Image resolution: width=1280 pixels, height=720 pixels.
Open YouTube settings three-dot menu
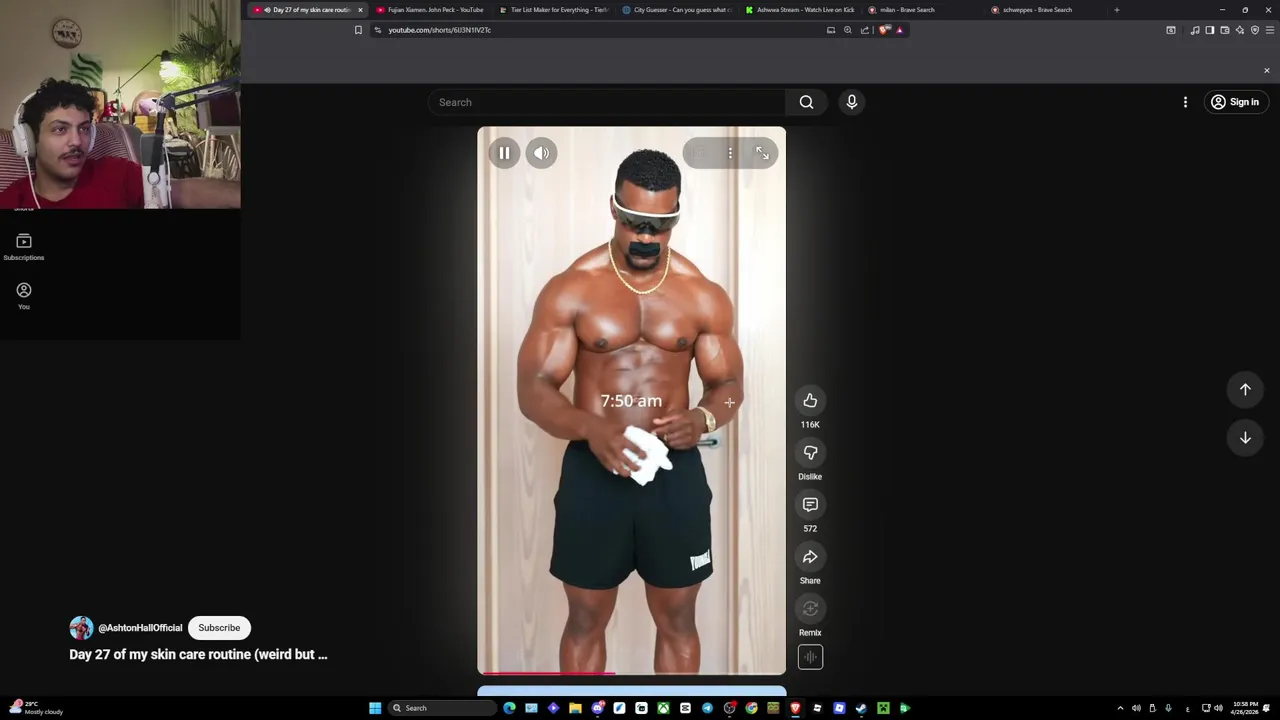[x=1185, y=102]
